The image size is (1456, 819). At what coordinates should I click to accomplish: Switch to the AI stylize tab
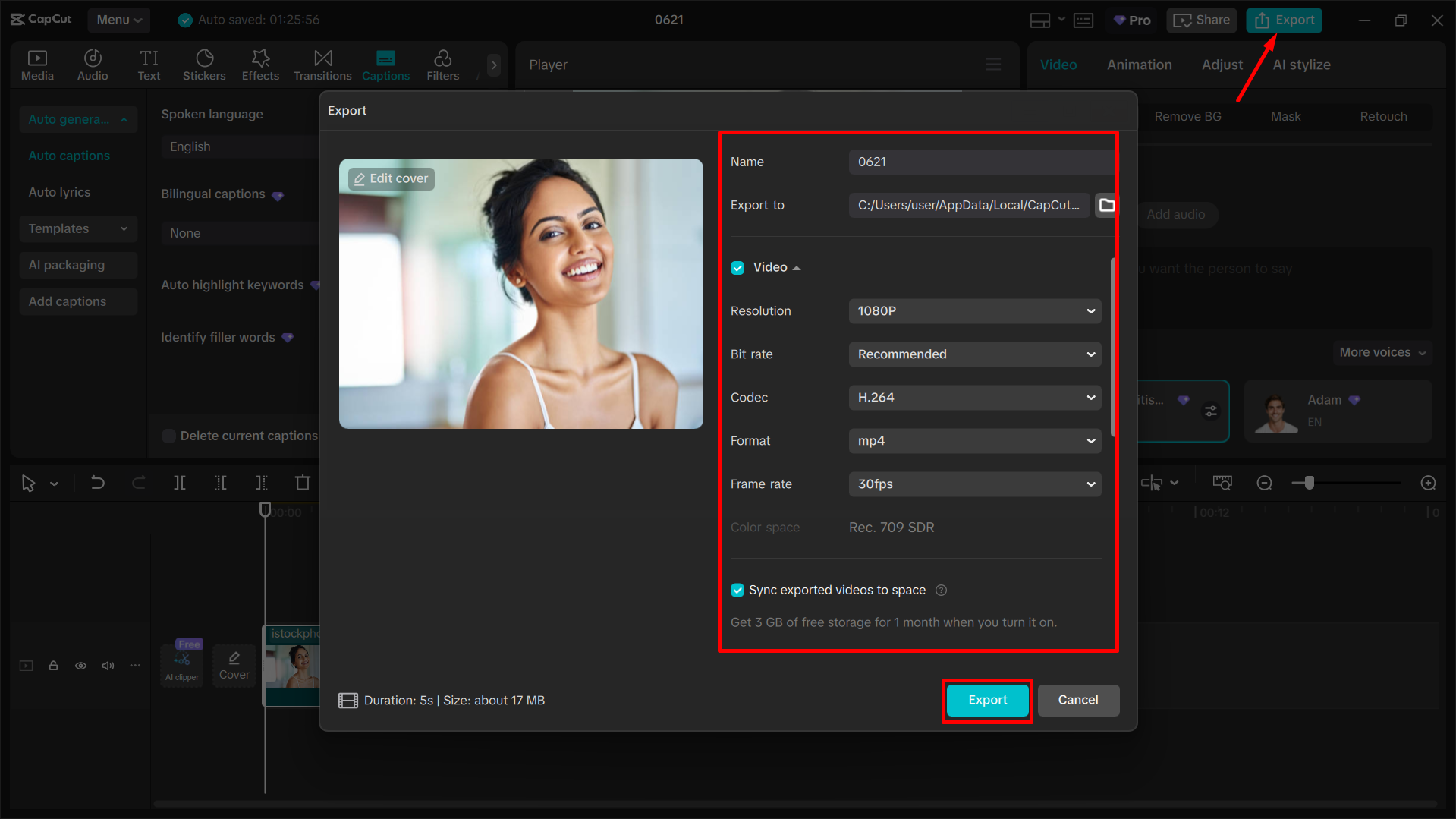(1301, 65)
